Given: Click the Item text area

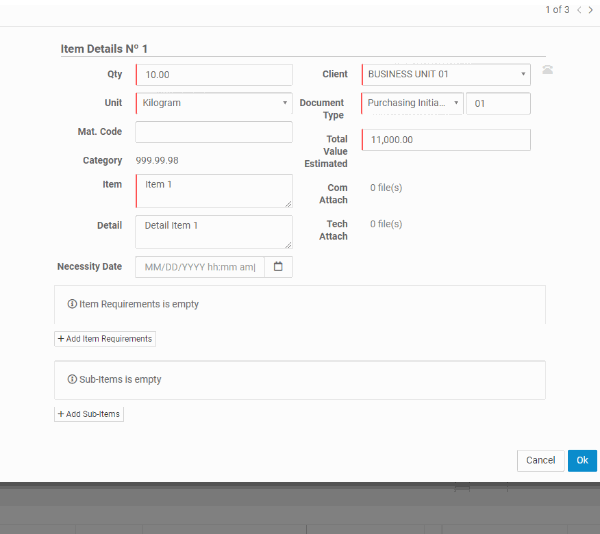Looking at the screenshot, I should point(214,191).
